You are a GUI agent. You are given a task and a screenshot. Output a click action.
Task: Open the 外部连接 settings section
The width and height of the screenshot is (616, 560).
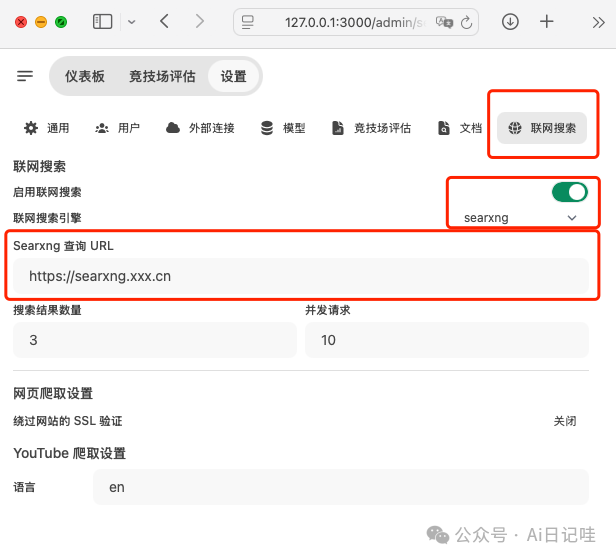(200, 128)
